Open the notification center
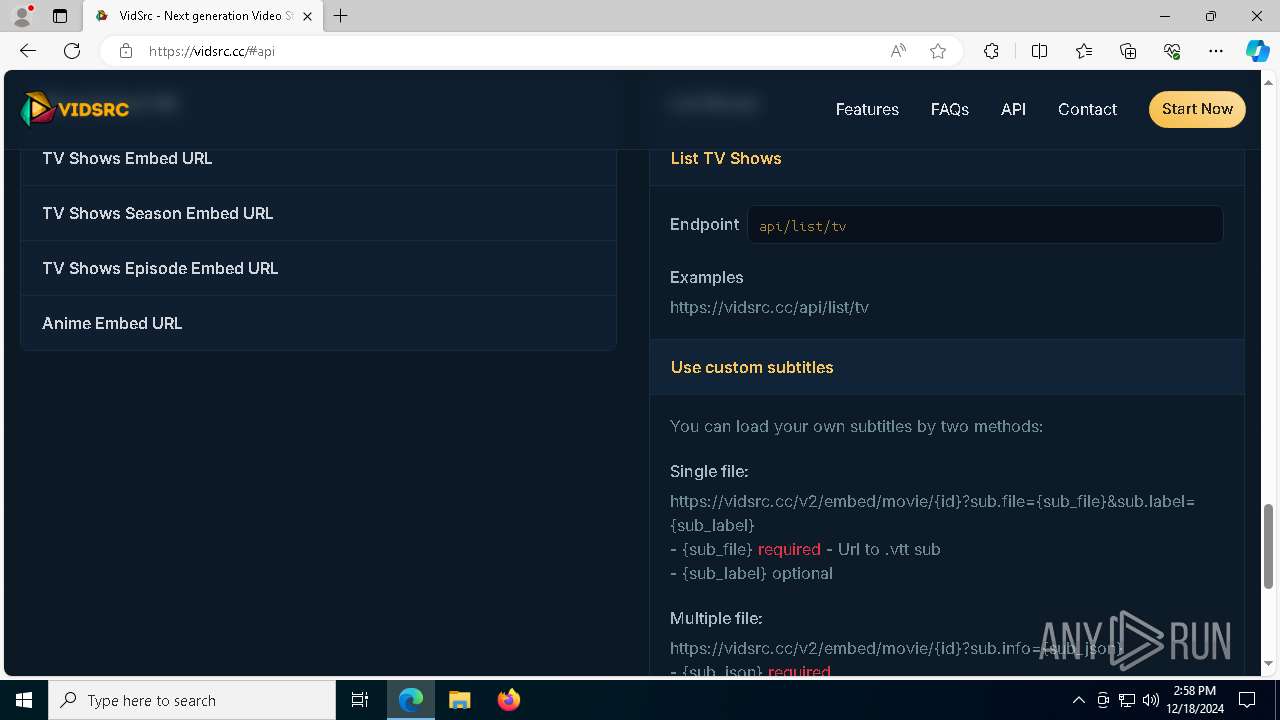This screenshot has height=720, width=1280. click(1247, 700)
